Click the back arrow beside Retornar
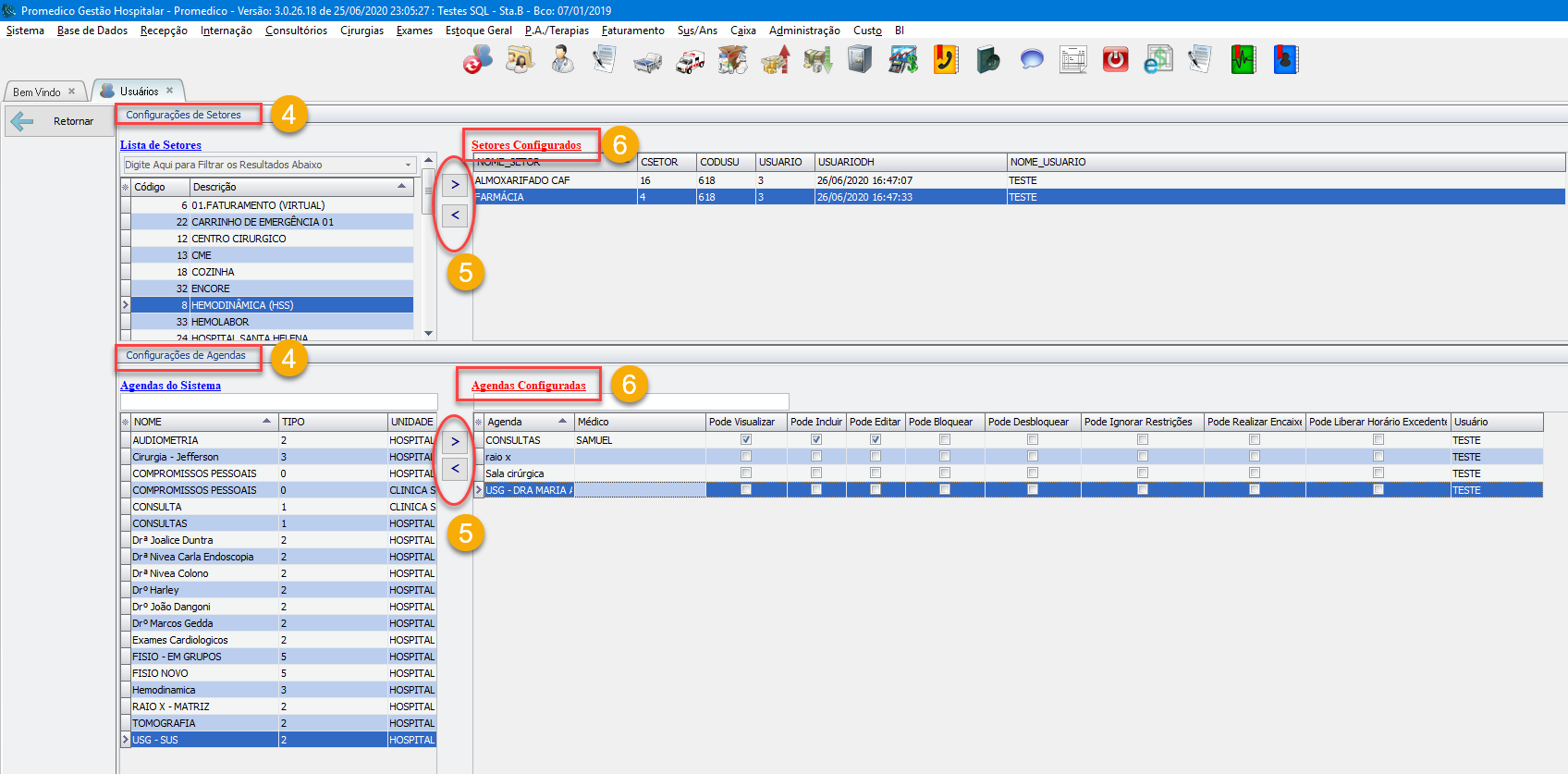This screenshot has height=774, width=1568. point(22,121)
